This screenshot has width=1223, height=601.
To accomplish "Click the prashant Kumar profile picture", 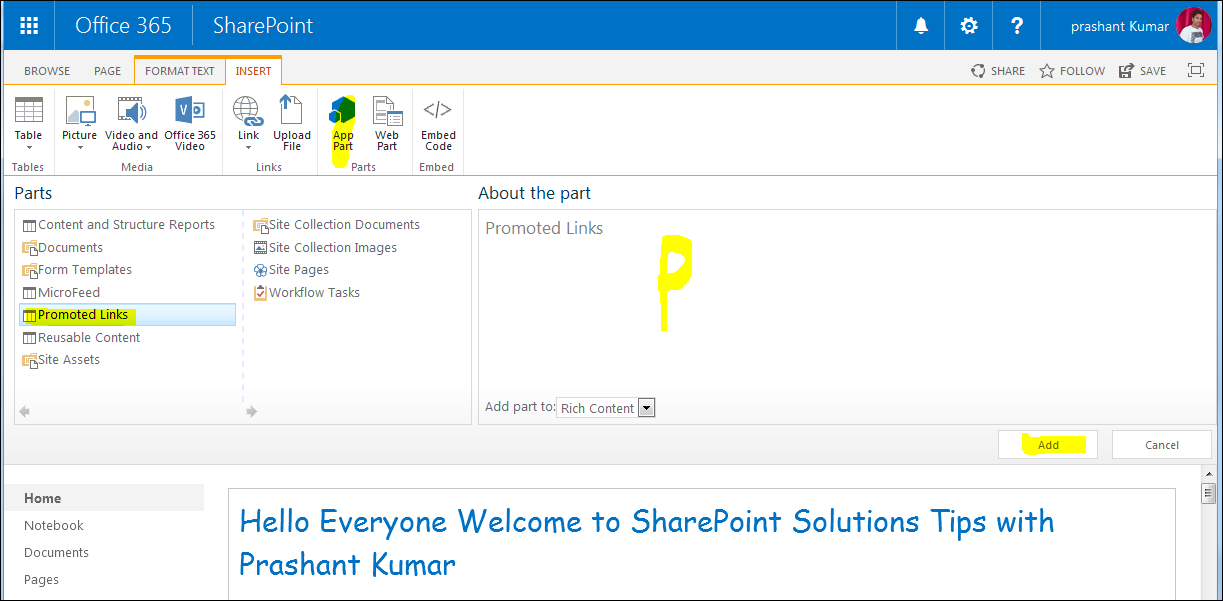I will point(1194,26).
